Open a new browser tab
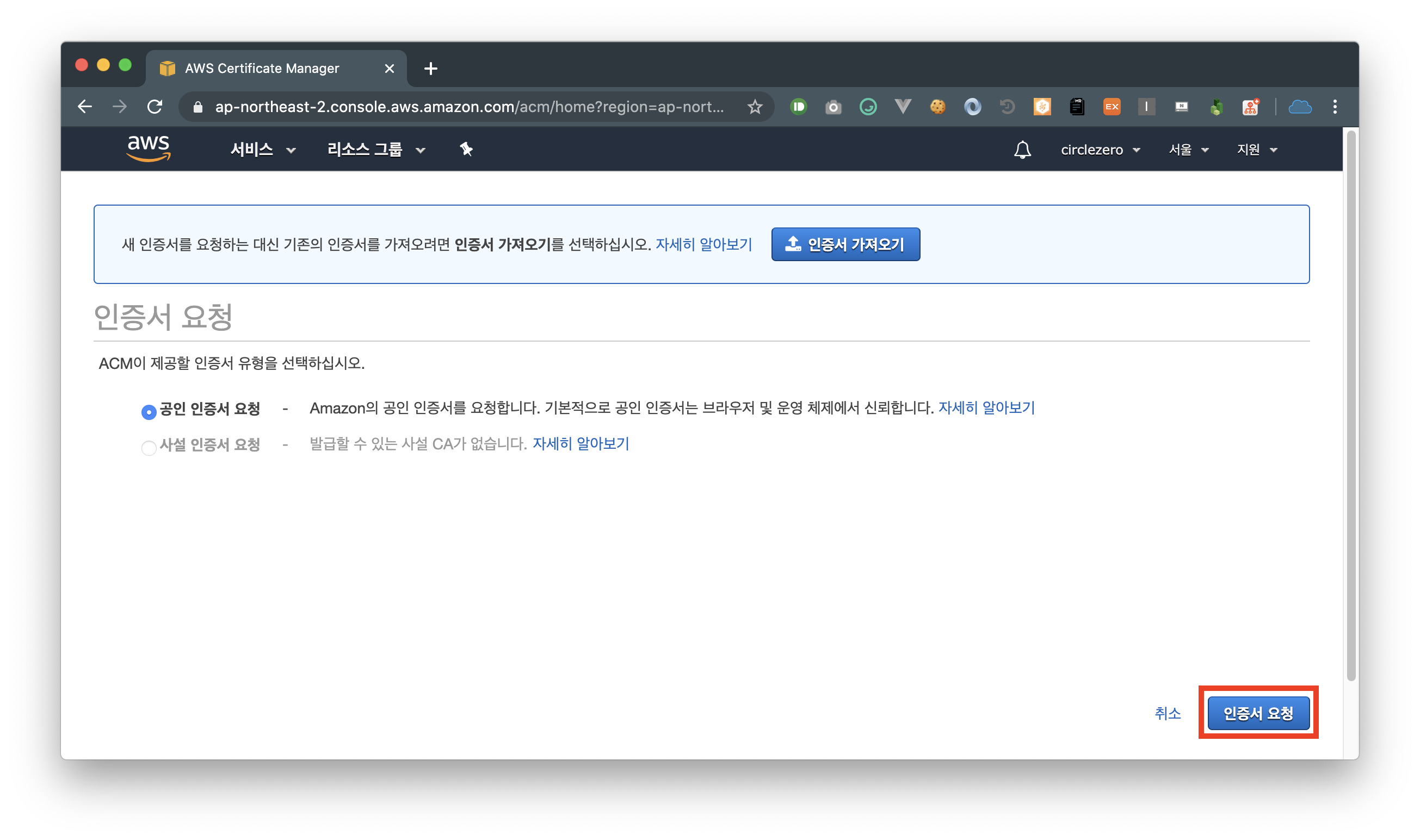The height and width of the screenshot is (840, 1420). (431, 69)
